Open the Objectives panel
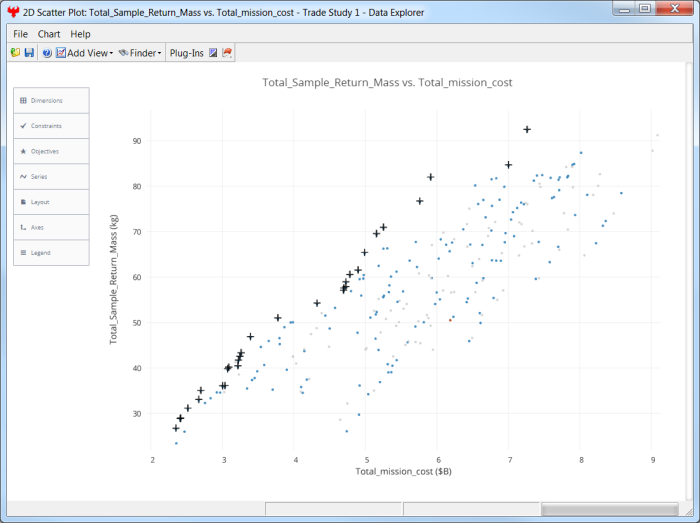 coord(51,151)
